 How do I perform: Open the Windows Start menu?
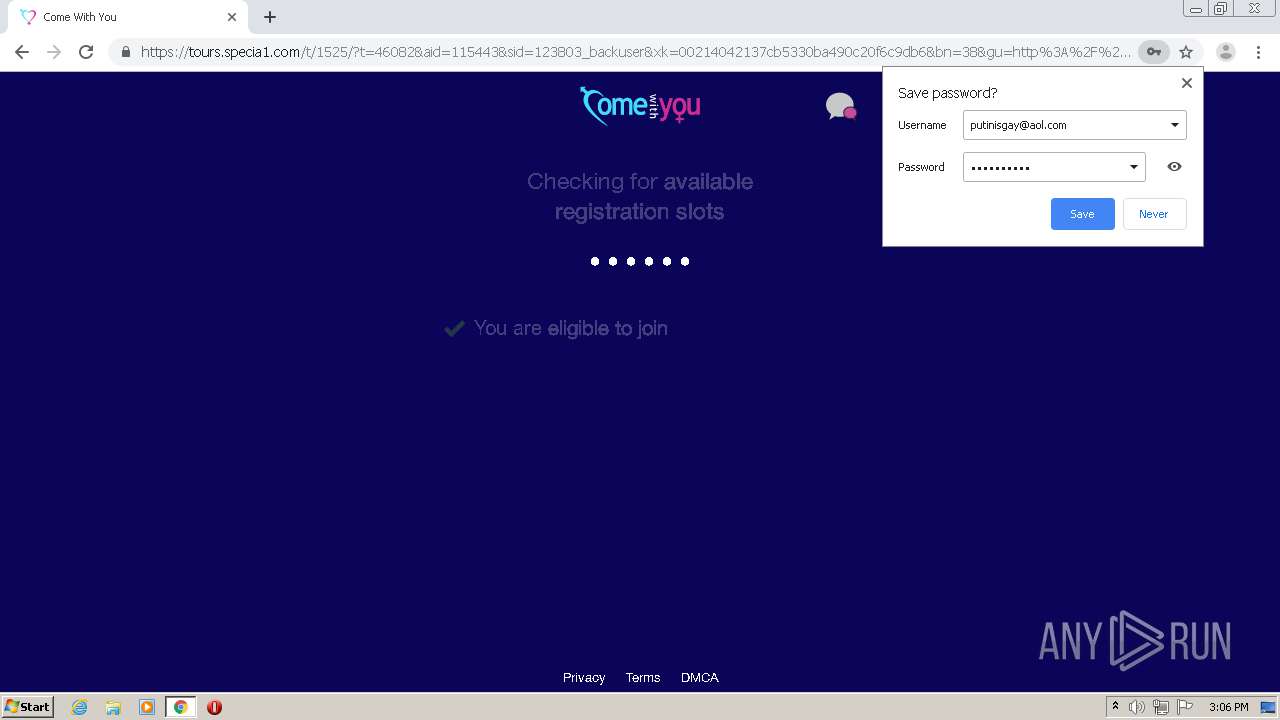pos(28,707)
